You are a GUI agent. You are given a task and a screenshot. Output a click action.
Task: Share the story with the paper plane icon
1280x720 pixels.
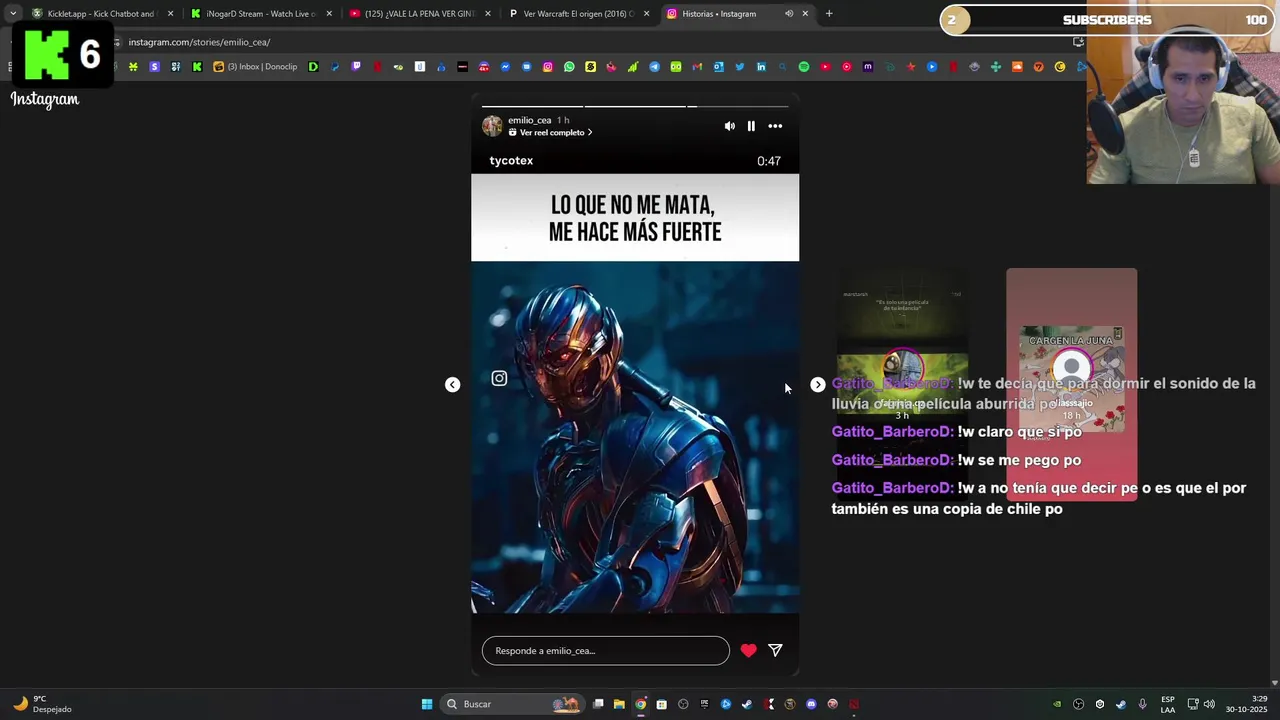[775, 650]
